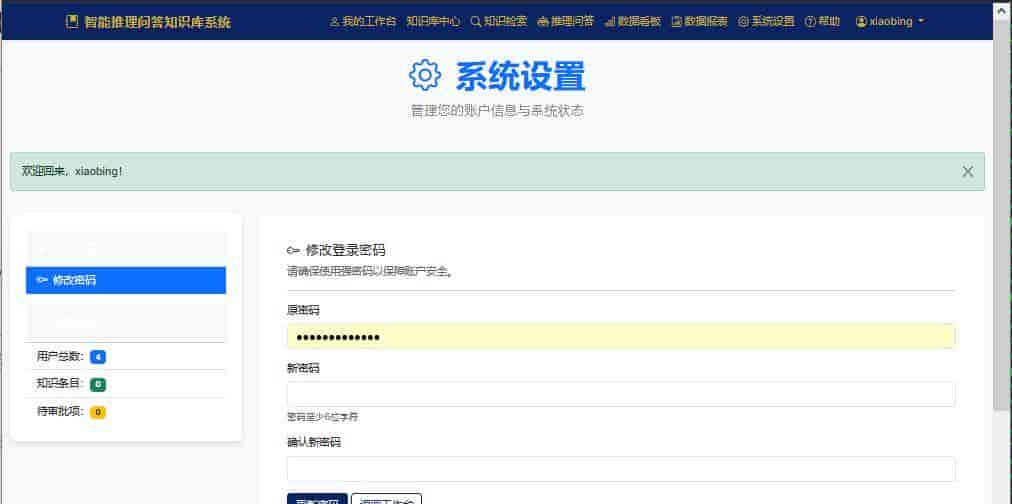Select the 修改密码 sidebar tab
1012x504 pixels.
(x=126, y=280)
